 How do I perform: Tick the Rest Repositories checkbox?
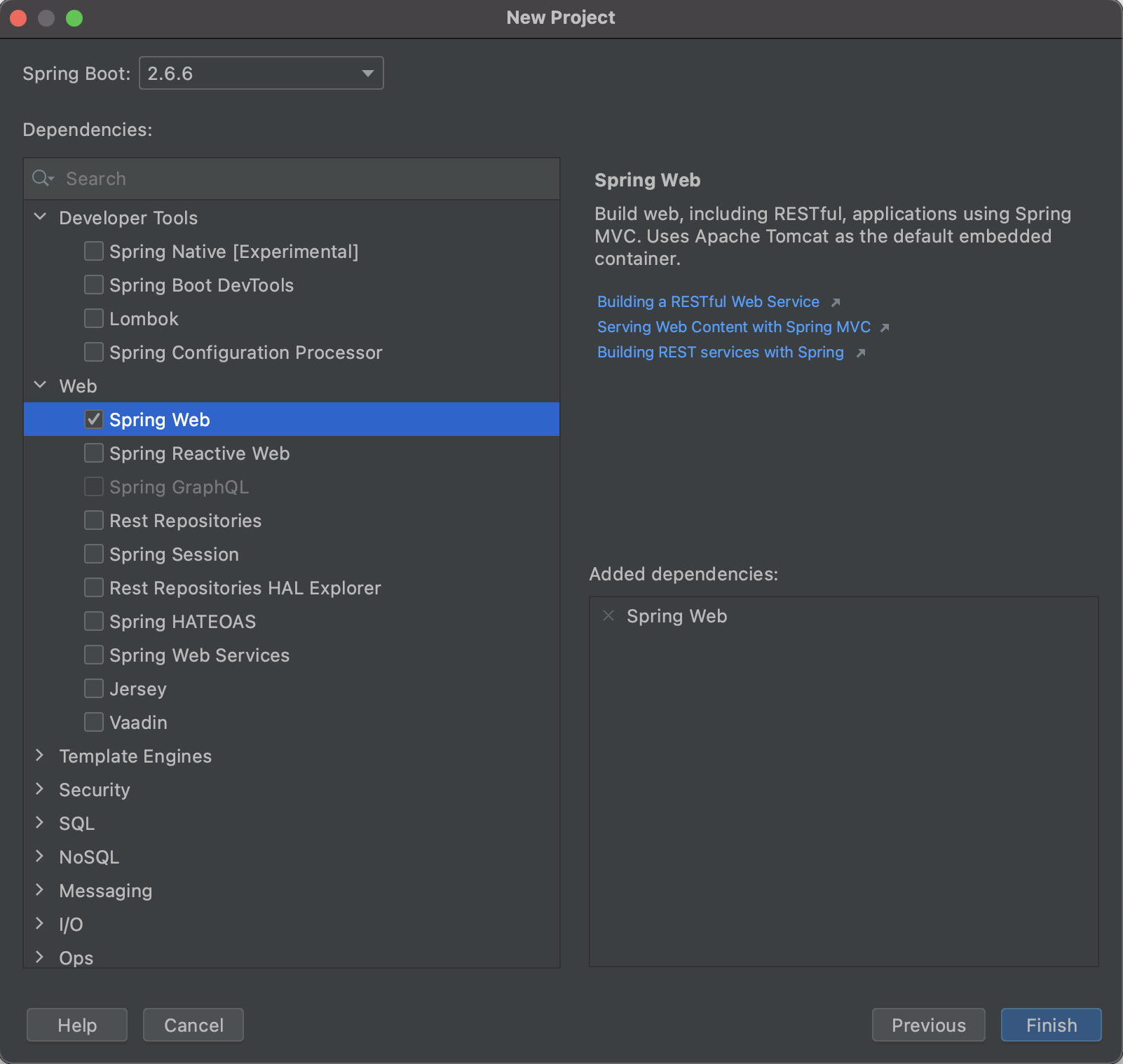pos(94,520)
